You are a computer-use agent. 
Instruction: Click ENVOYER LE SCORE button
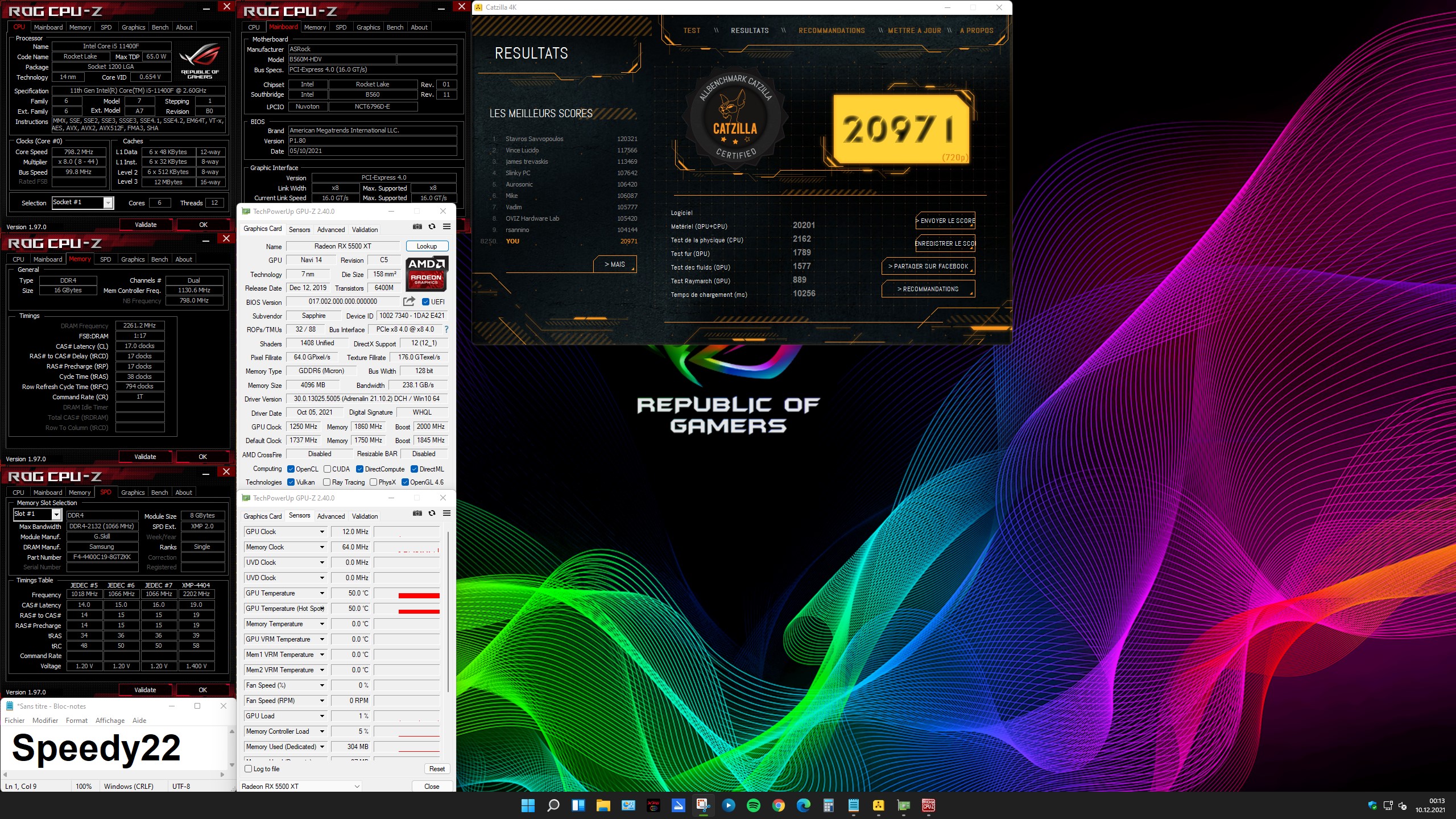pyautogui.click(x=945, y=221)
